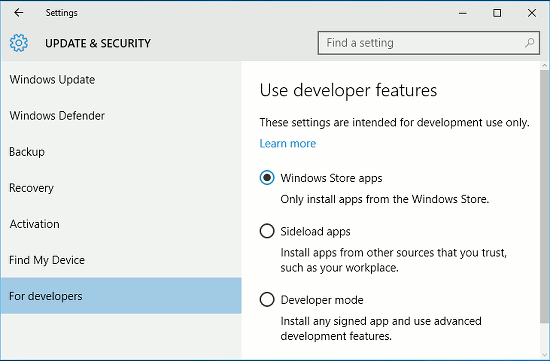Image resolution: width=550 pixels, height=361 pixels.
Task: Open settings home via gear icon
Action: [x=19, y=43]
